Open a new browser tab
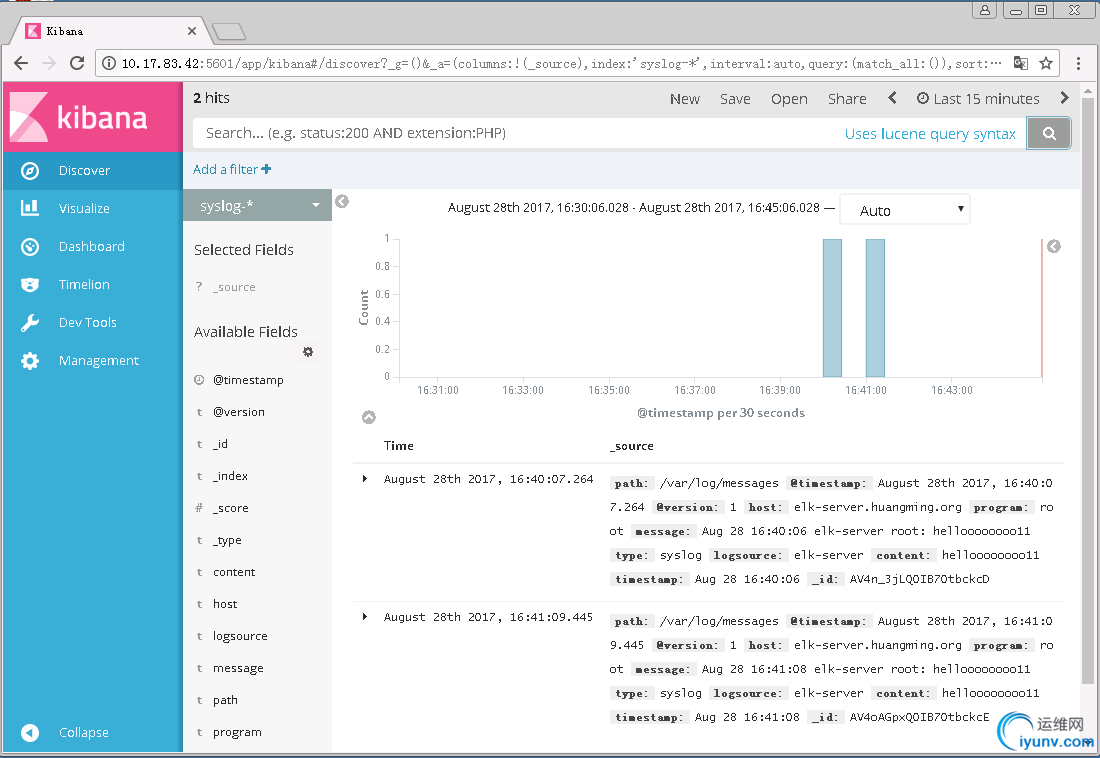 229,32
